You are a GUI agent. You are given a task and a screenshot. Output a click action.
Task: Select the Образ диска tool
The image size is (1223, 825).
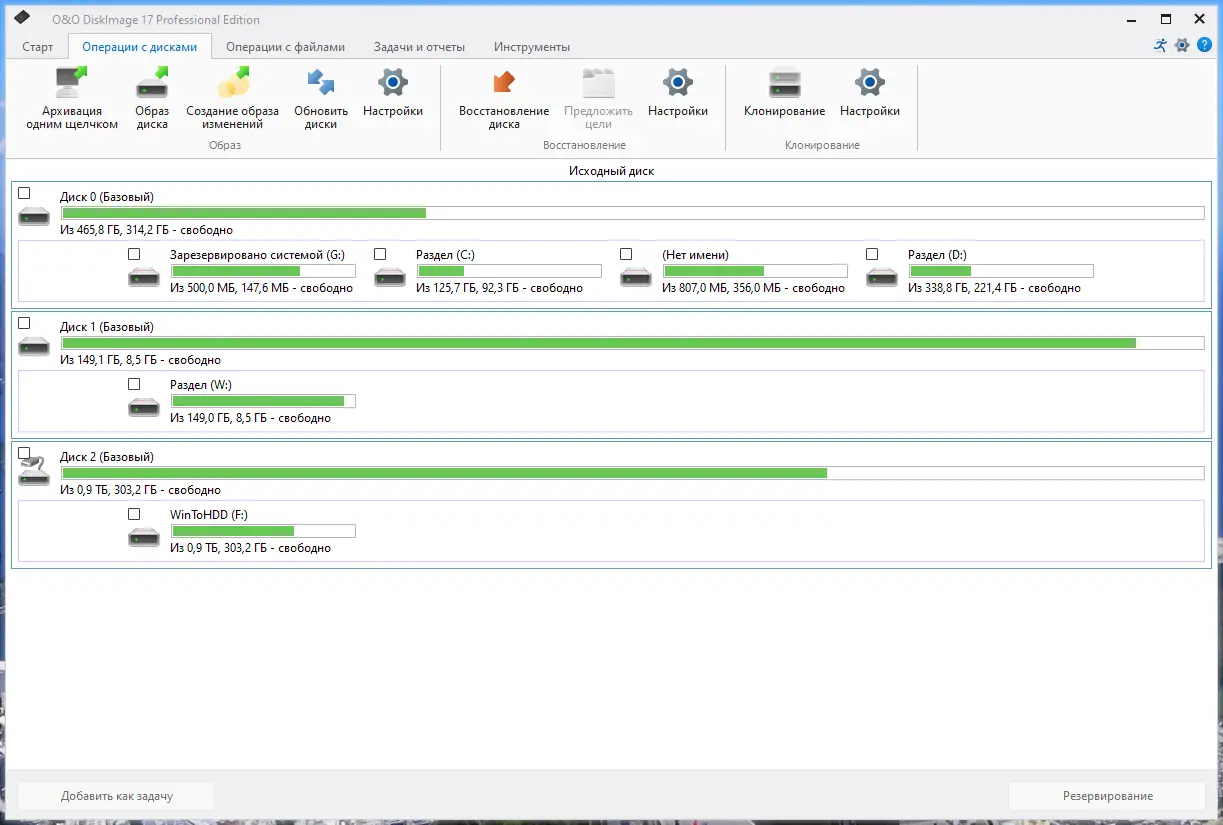point(152,83)
